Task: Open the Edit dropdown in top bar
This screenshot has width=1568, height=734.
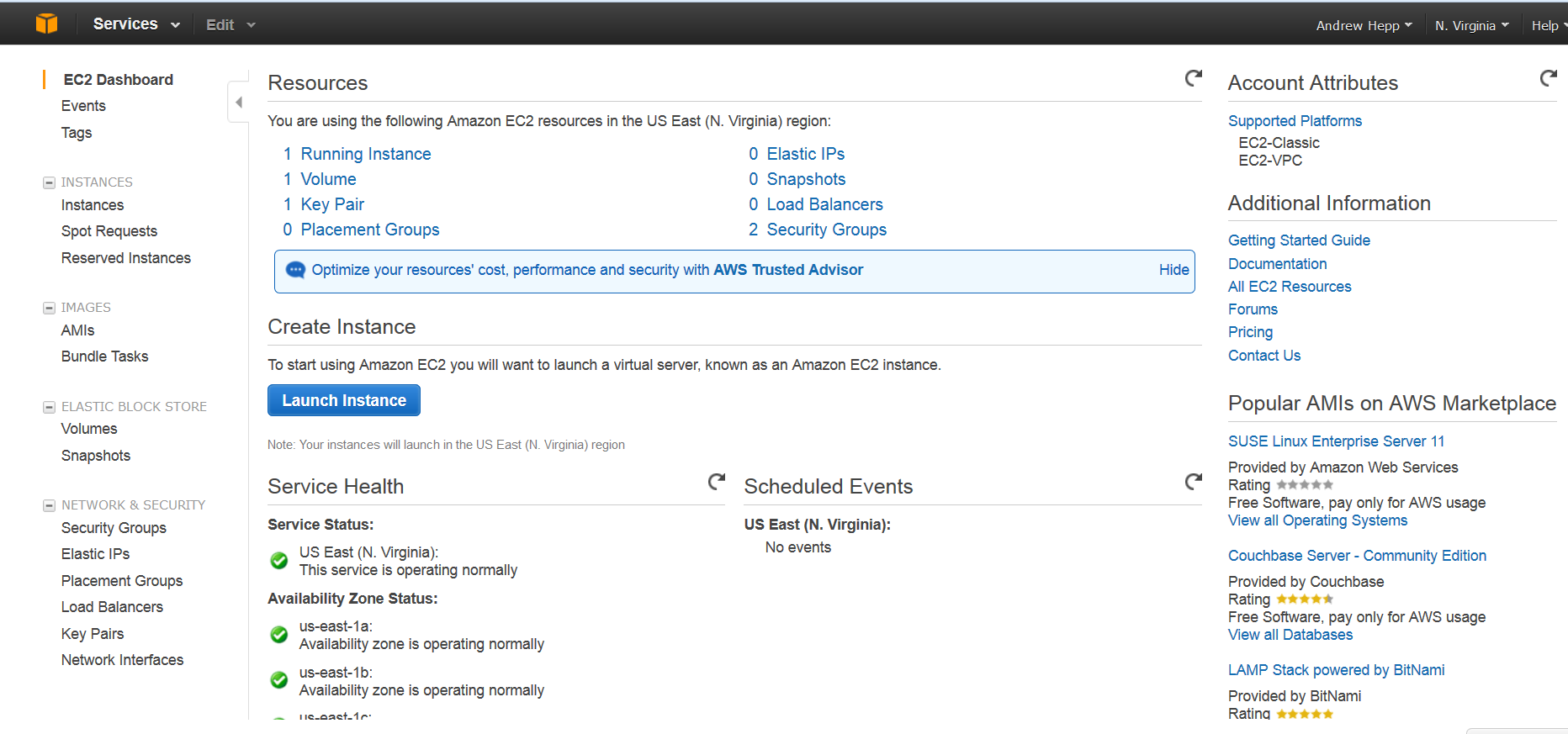Action: tap(230, 25)
